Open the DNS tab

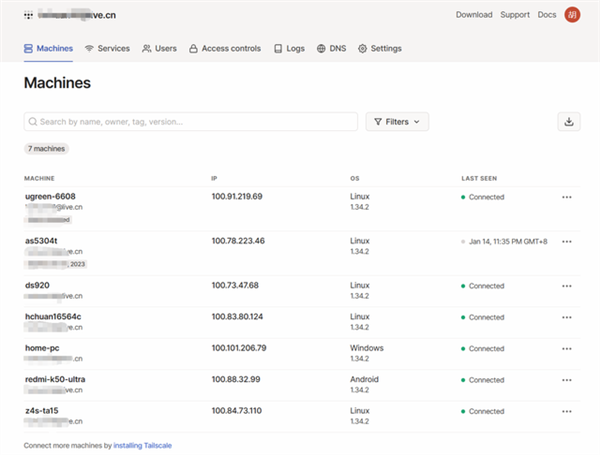(x=331, y=48)
